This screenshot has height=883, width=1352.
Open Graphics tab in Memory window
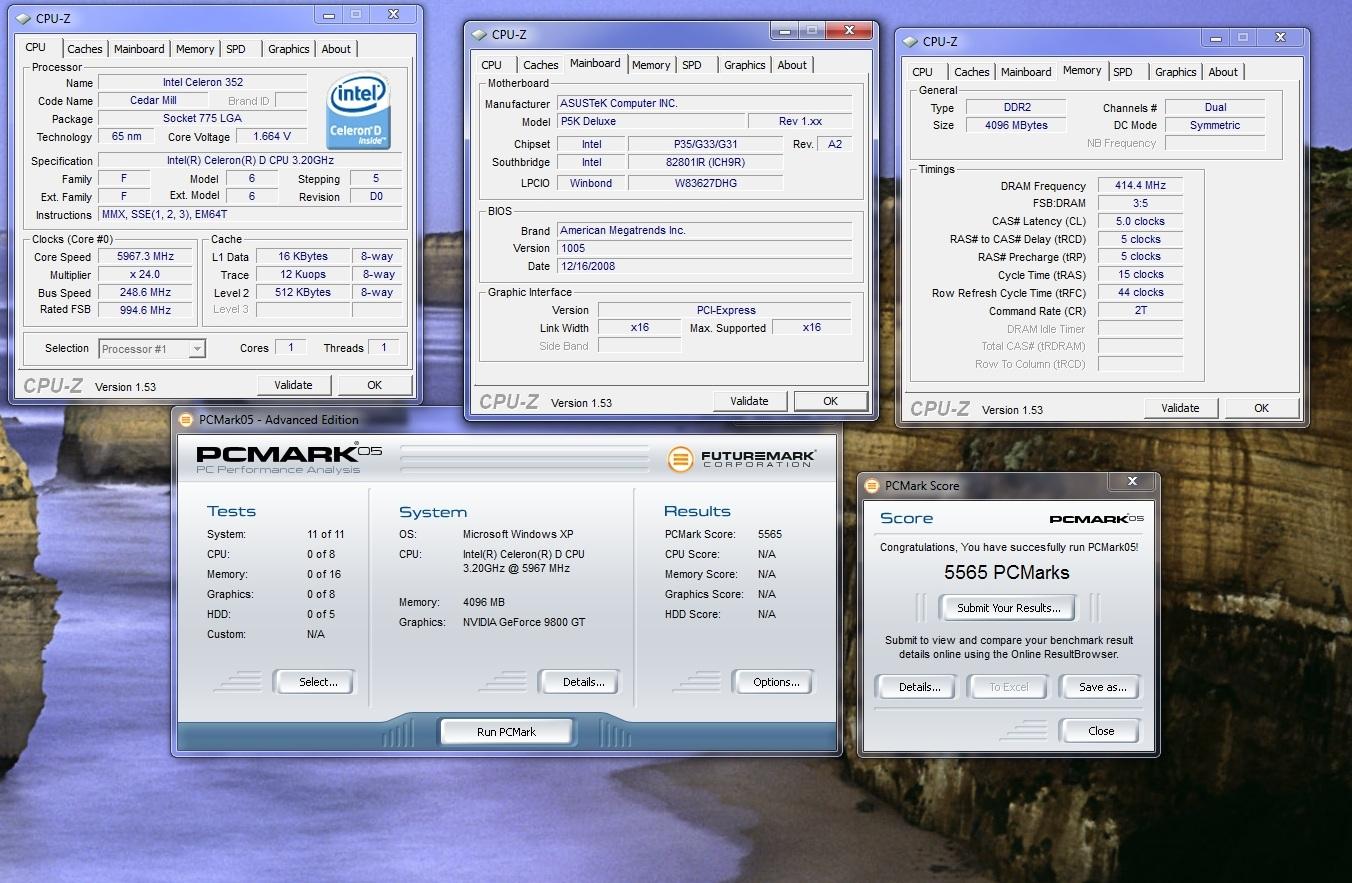(1176, 72)
